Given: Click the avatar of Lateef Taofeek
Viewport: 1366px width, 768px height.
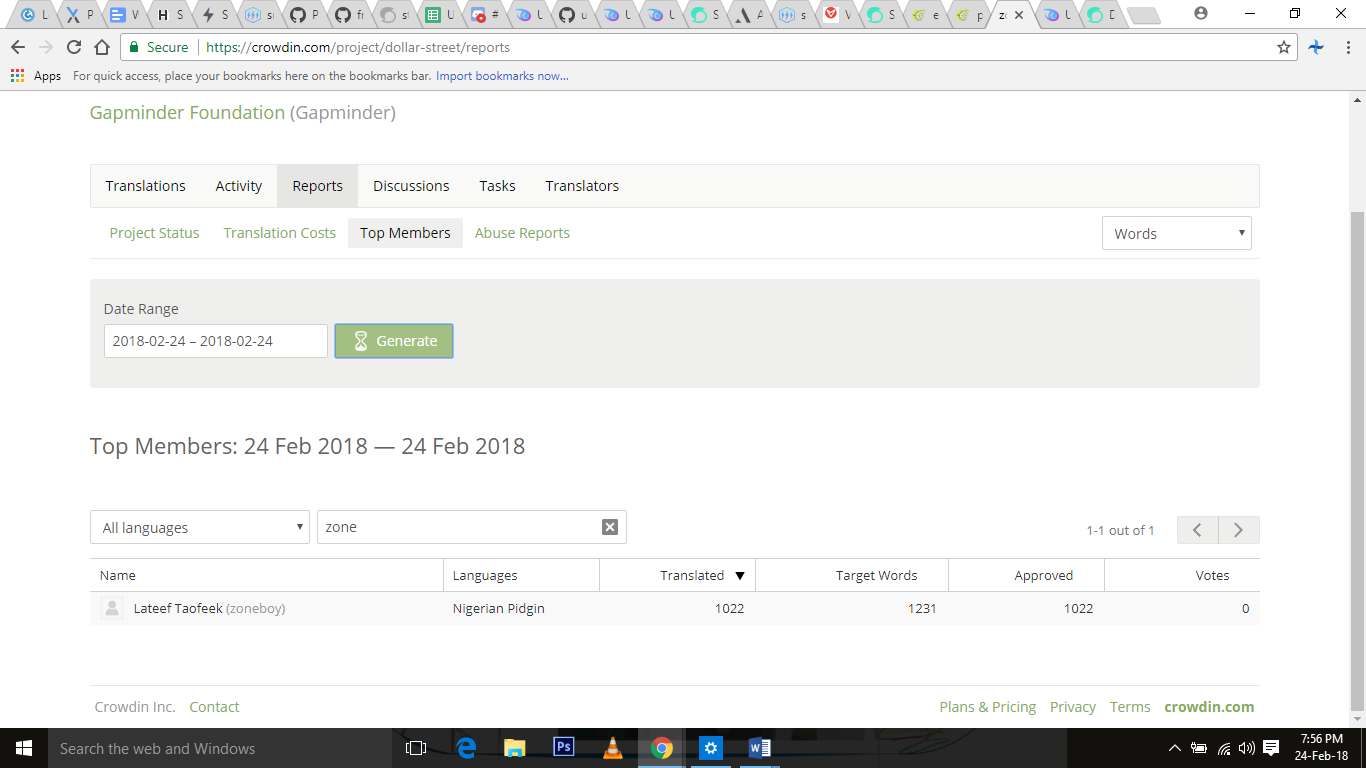Looking at the screenshot, I should [x=112, y=608].
